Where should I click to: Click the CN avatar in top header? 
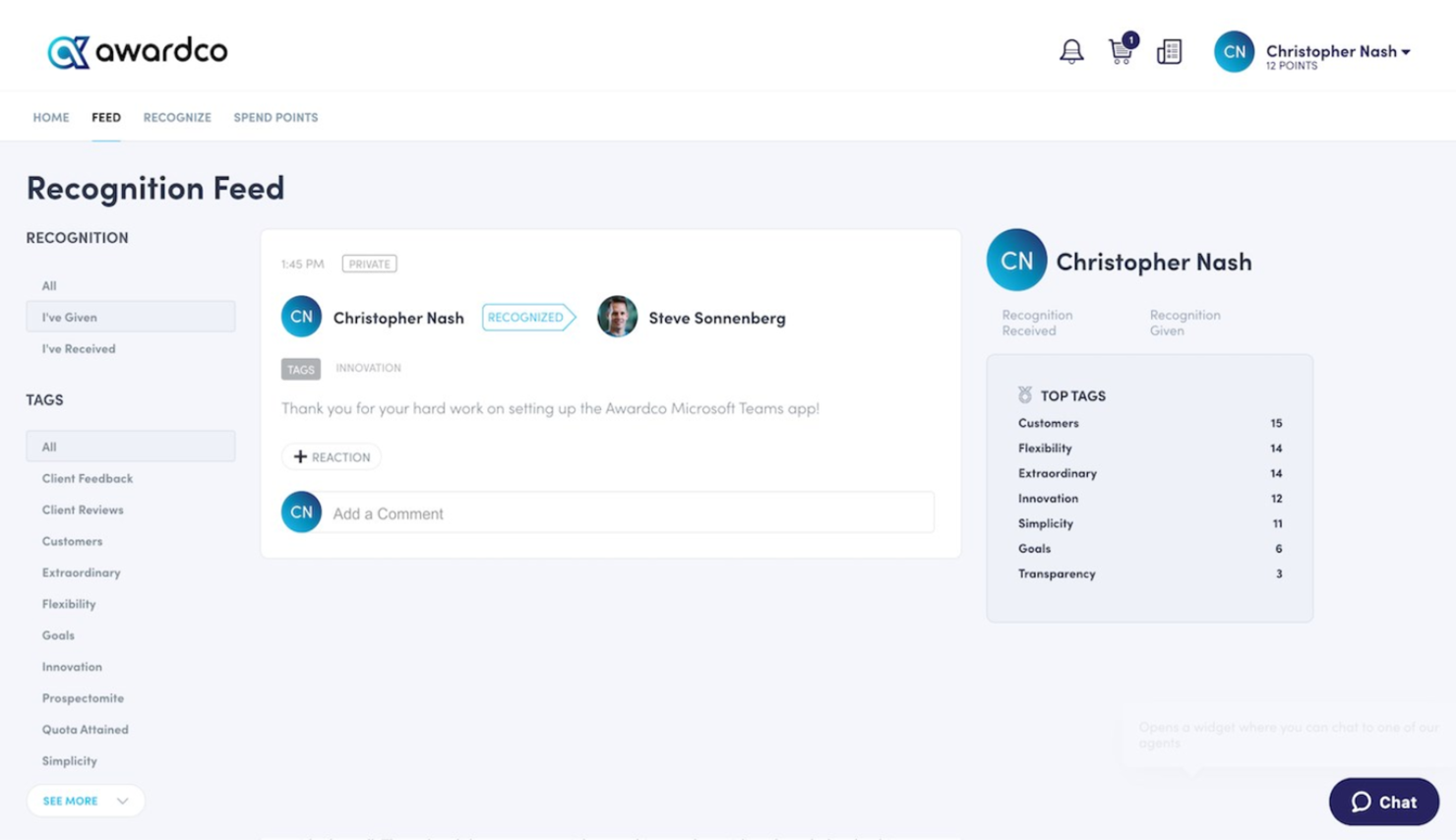pos(1234,51)
